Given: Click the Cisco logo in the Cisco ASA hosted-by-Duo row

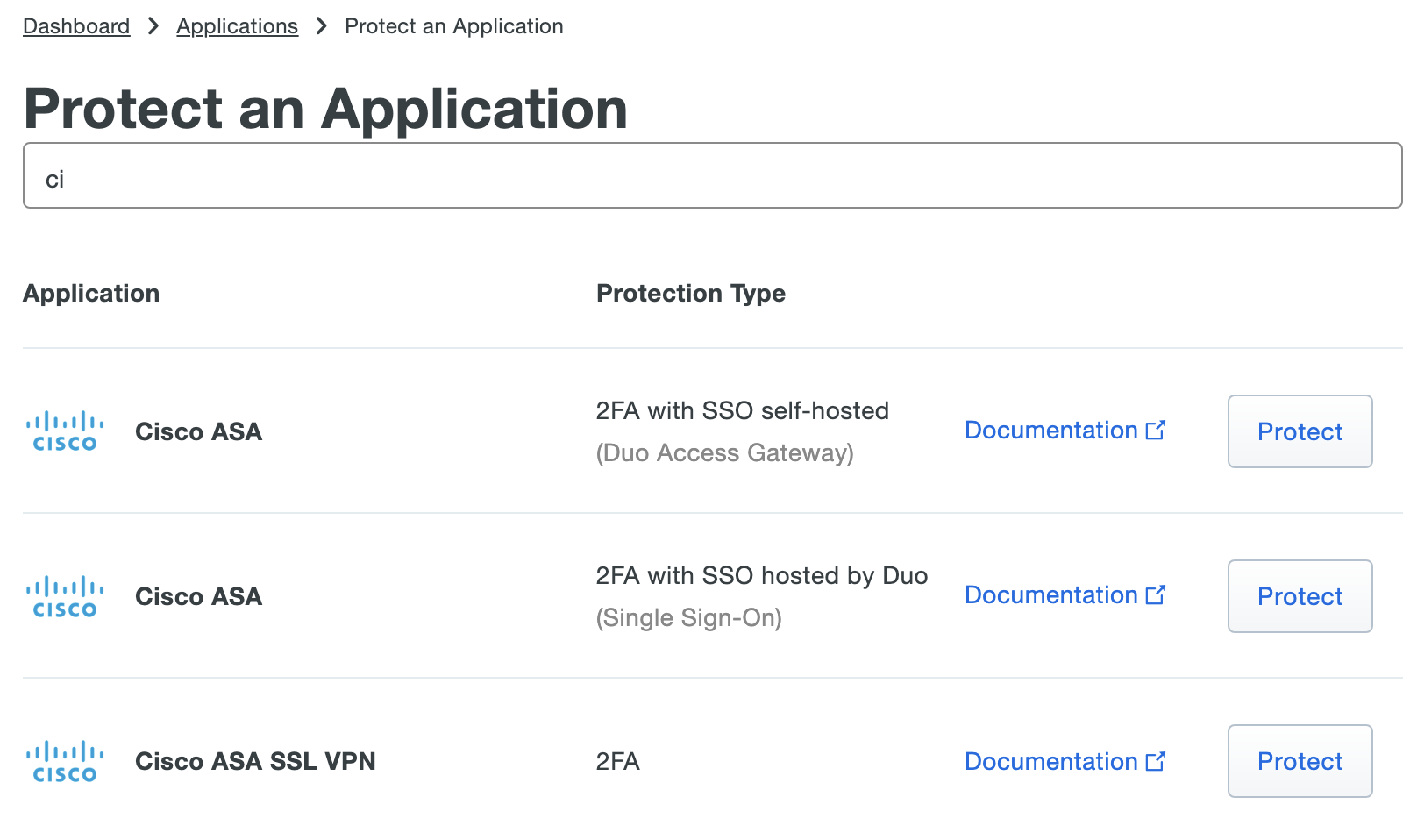Looking at the screenshot, I should pos(65,596).
